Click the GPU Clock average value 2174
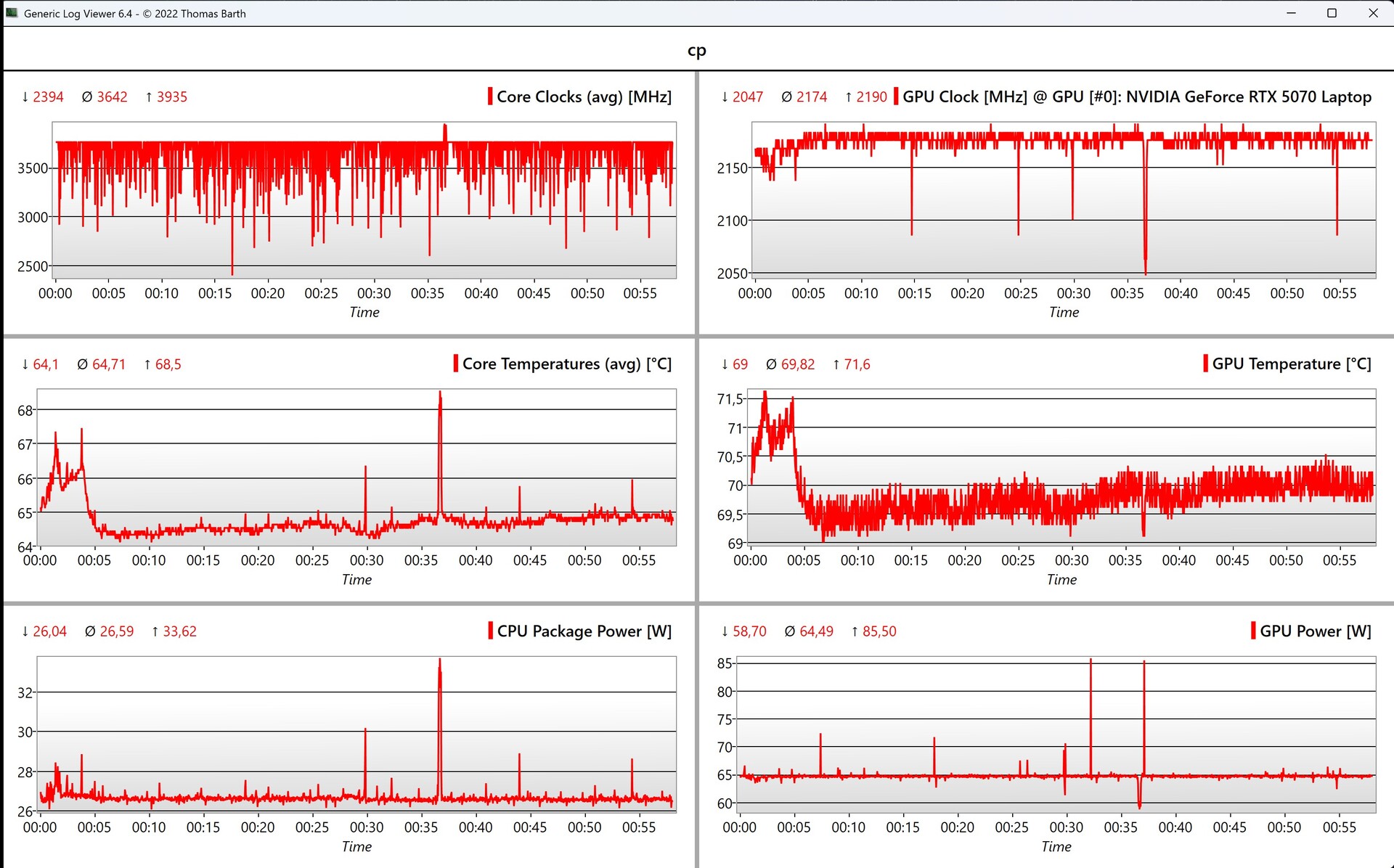 click(x=811, y=97)
